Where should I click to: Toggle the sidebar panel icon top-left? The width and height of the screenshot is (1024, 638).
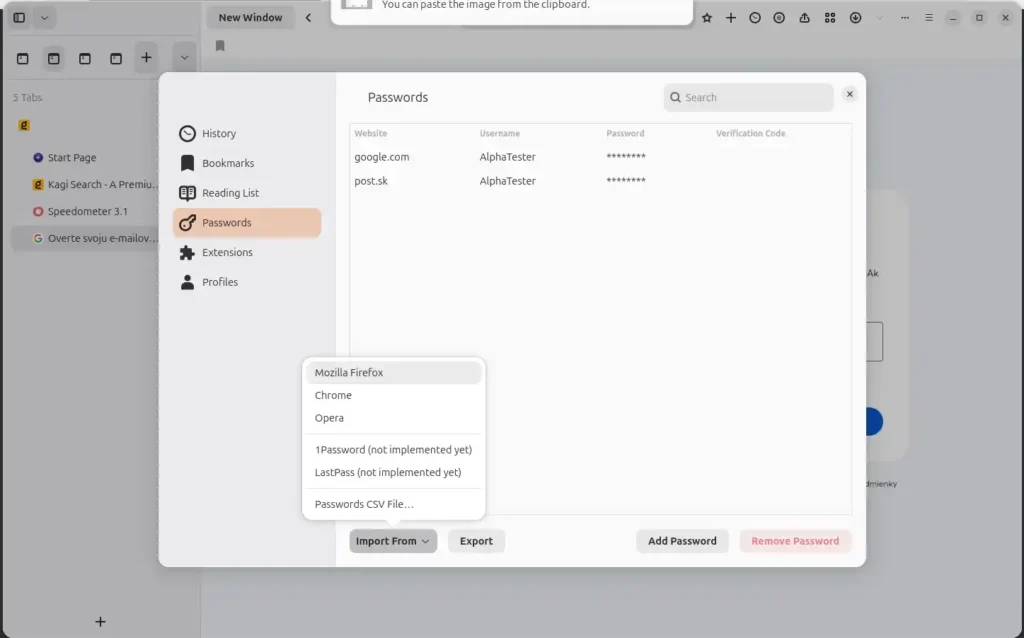pos(18,17)
